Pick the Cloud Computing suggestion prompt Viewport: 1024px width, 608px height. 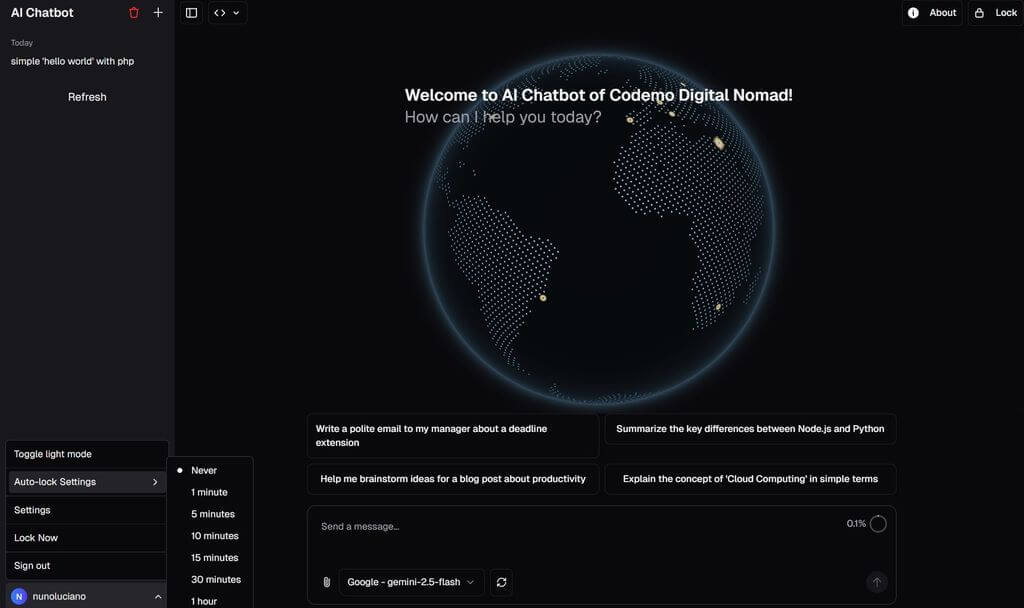[750, 479]
